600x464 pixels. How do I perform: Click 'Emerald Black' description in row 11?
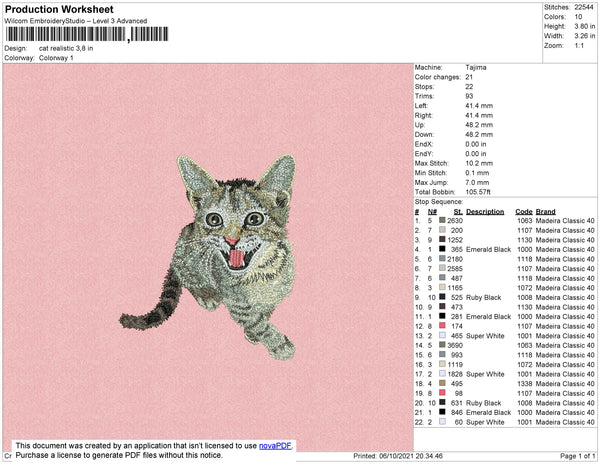[x=488, y=317]
